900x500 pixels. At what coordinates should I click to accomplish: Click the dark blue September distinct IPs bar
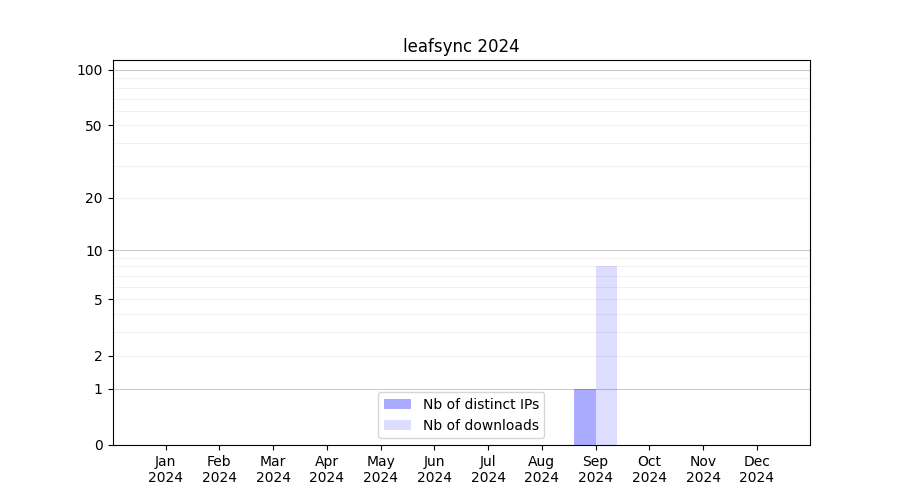coord(585,417)
